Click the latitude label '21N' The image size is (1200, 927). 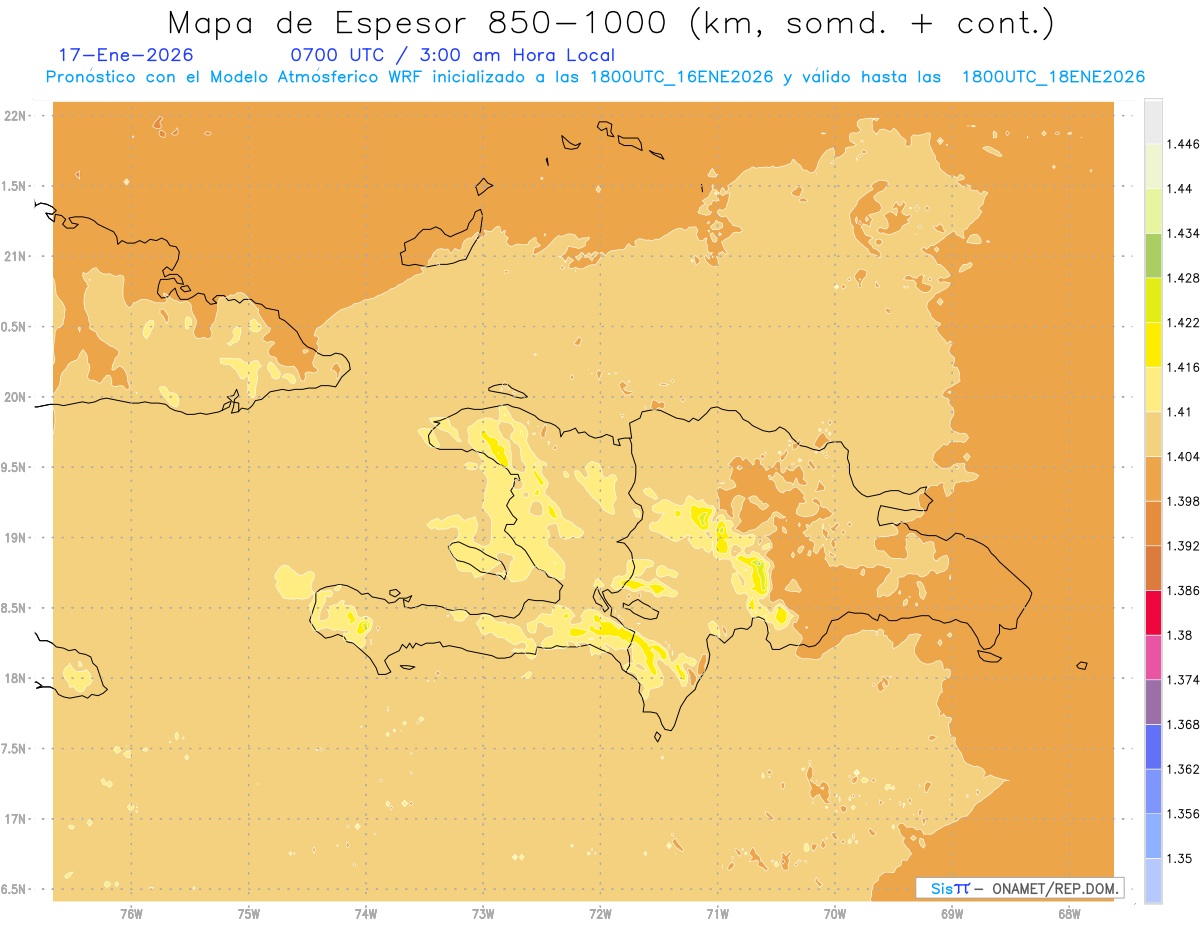(15, 256)
